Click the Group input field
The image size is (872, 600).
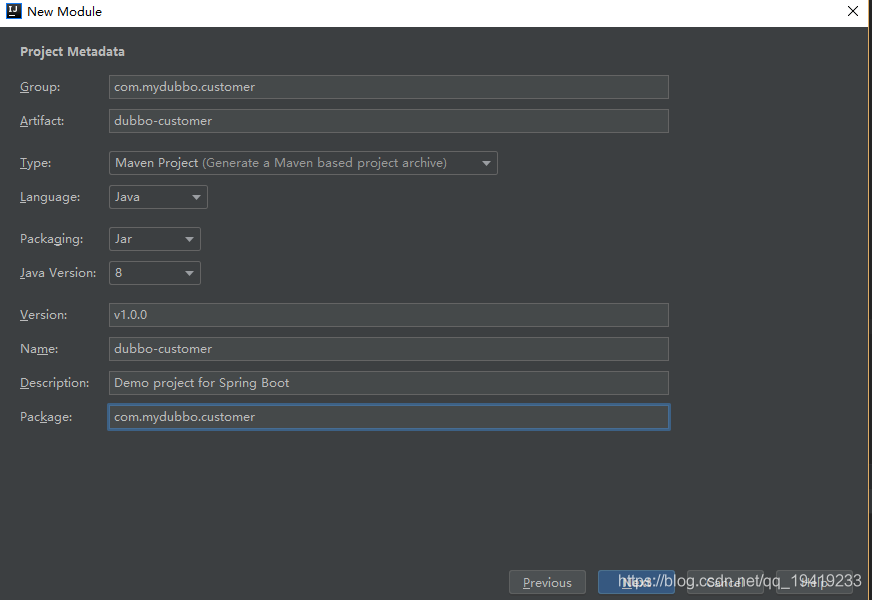click(x=389, y=87)
